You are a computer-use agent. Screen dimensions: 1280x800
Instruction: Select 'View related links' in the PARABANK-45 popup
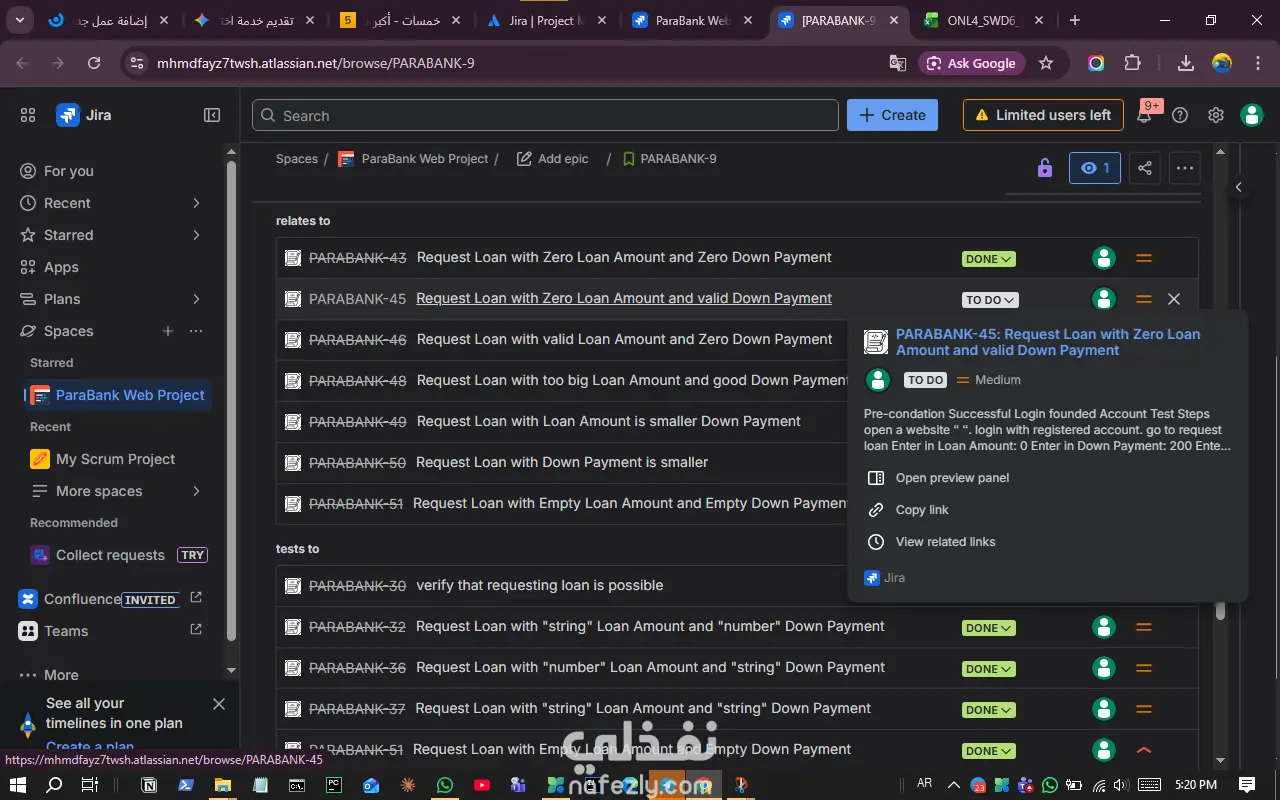pos(945,542)
